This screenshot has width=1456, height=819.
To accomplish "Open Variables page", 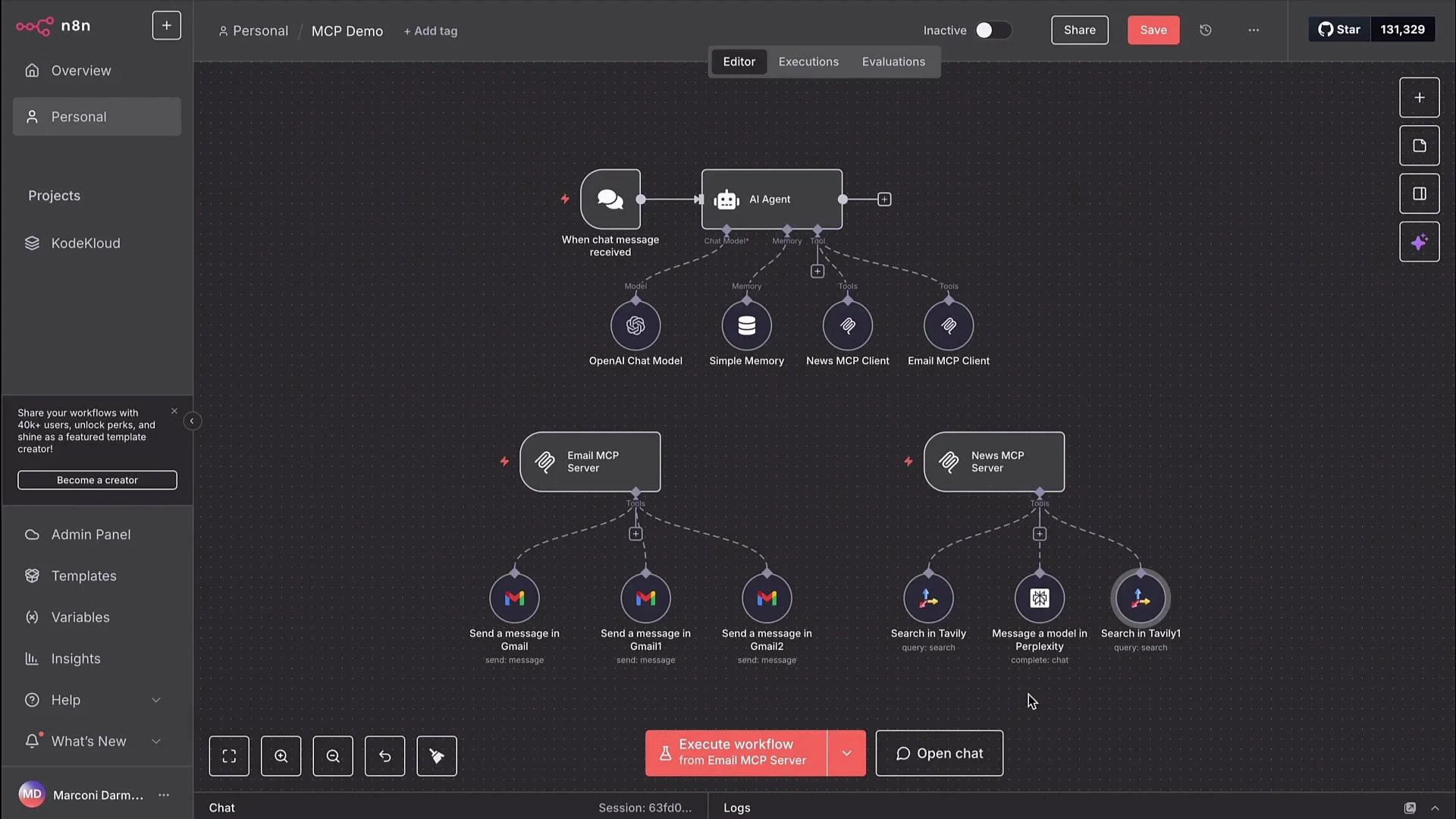I will (x=97, y=617).
